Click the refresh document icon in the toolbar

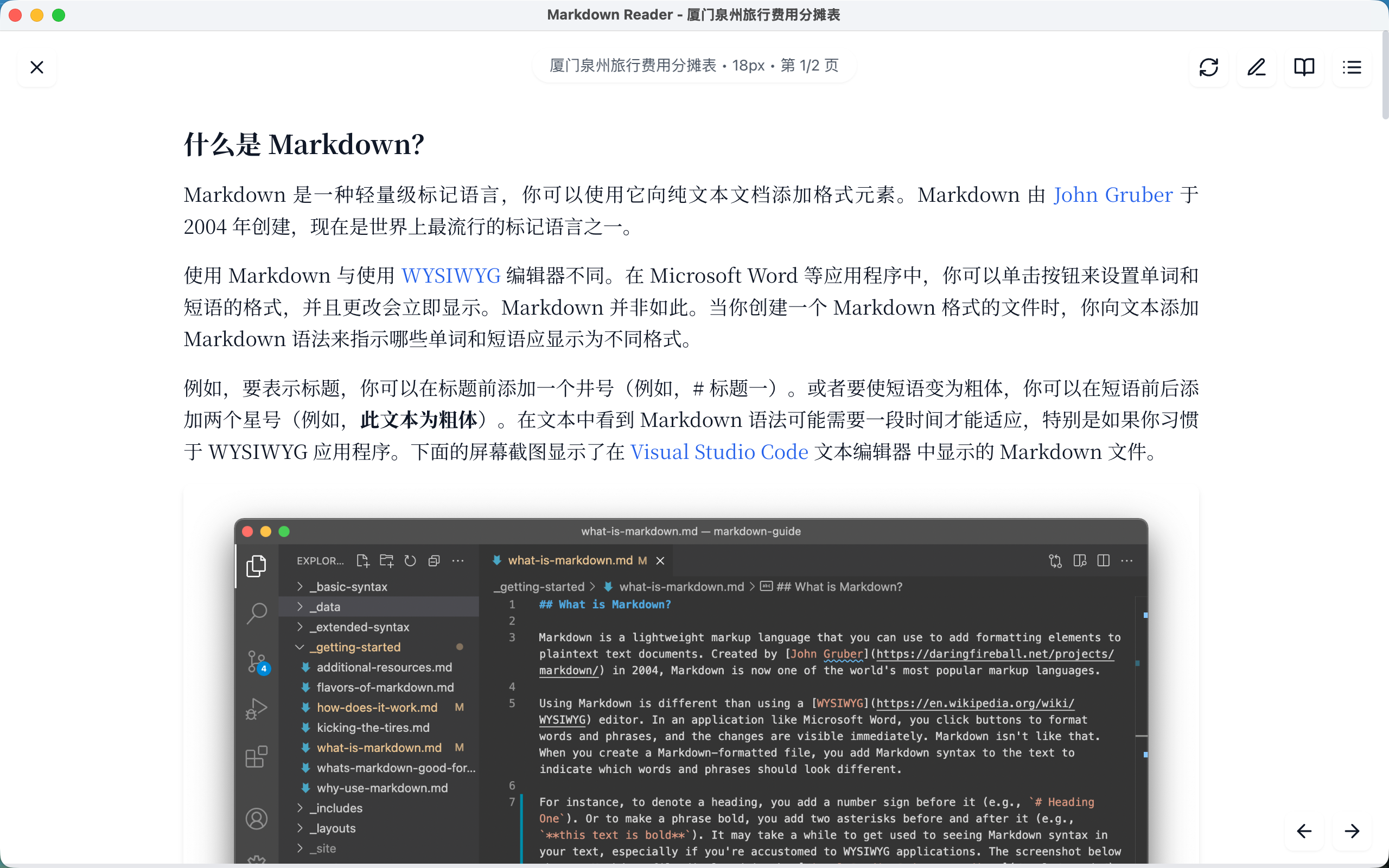pyautogui.click(x=1209, y=67)
